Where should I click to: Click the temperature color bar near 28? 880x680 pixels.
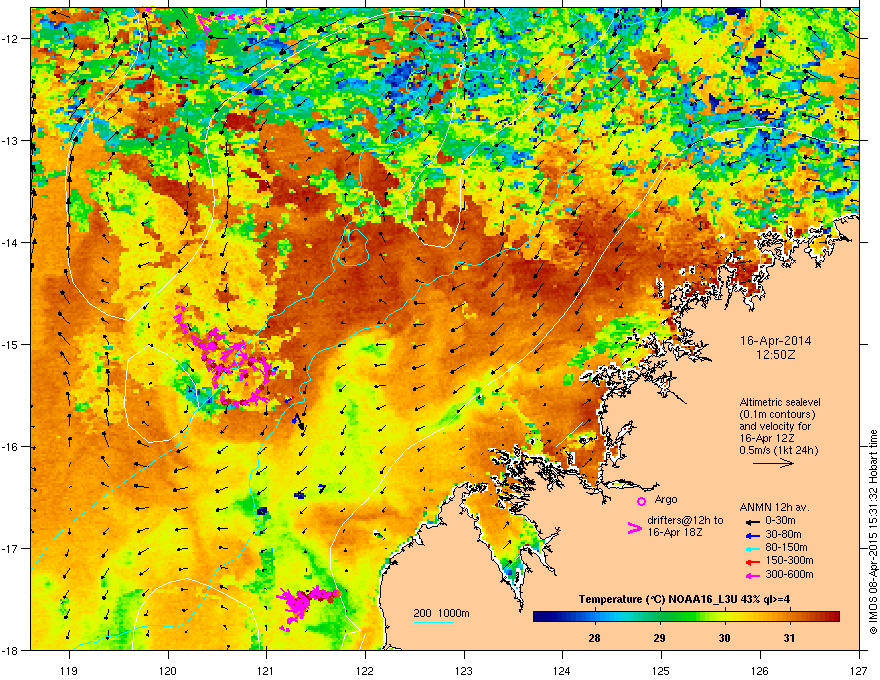point(594,617)
